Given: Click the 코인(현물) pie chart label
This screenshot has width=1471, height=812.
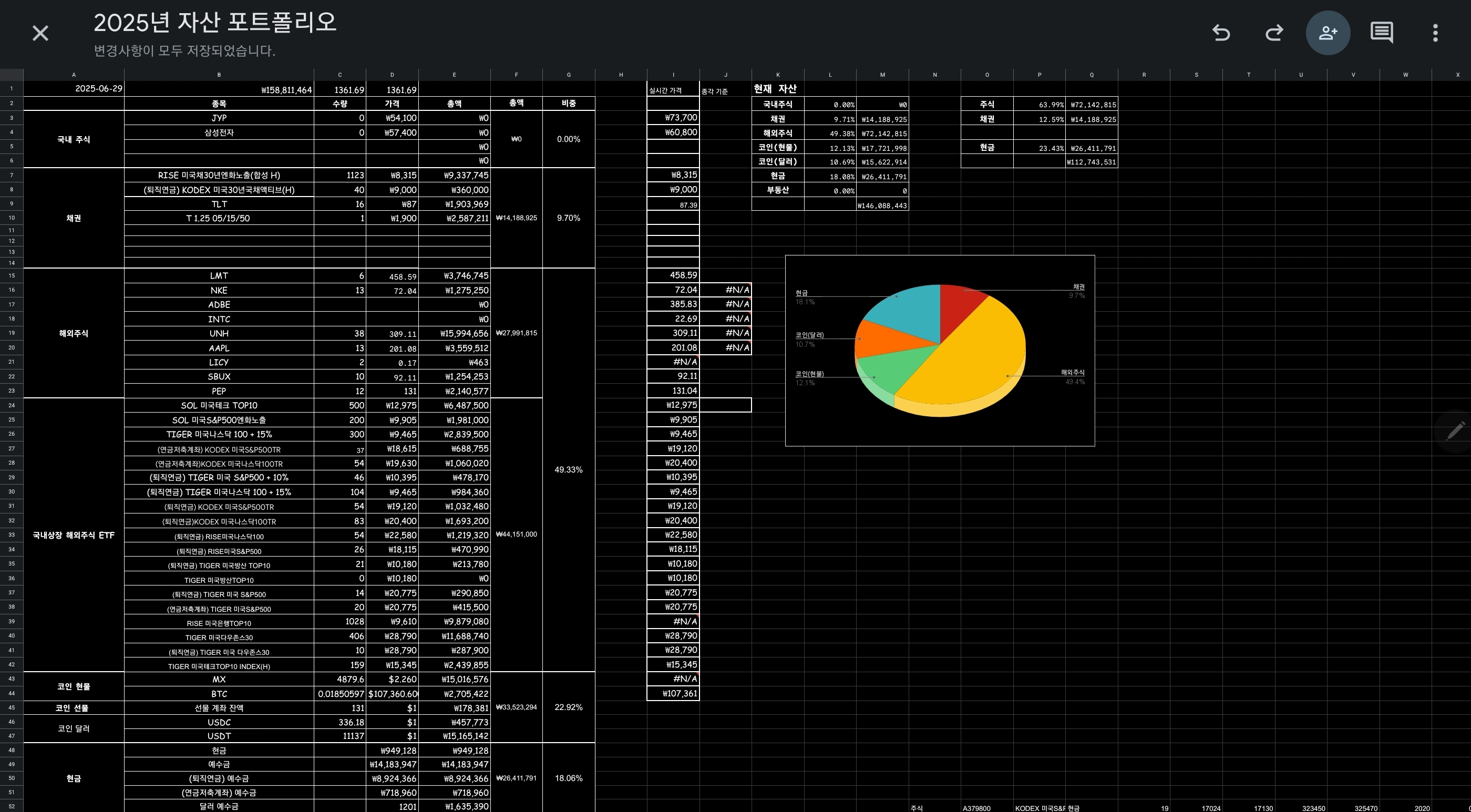Looking at the screenshot, I should [809, 374].
